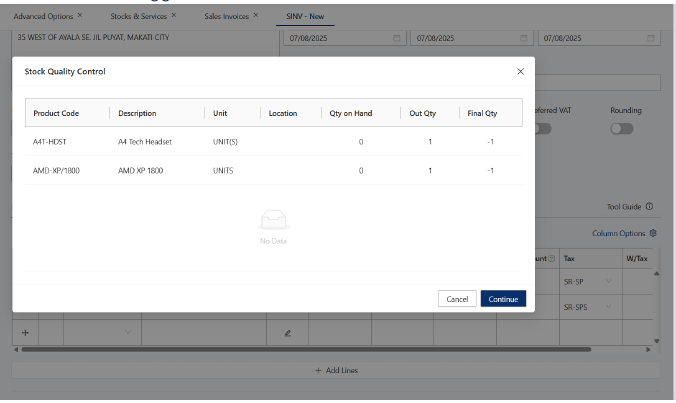The image size is (676, 403).
Task: Click scroll up arrow of table
Action: pyautogui.click(x=657, y=273)
